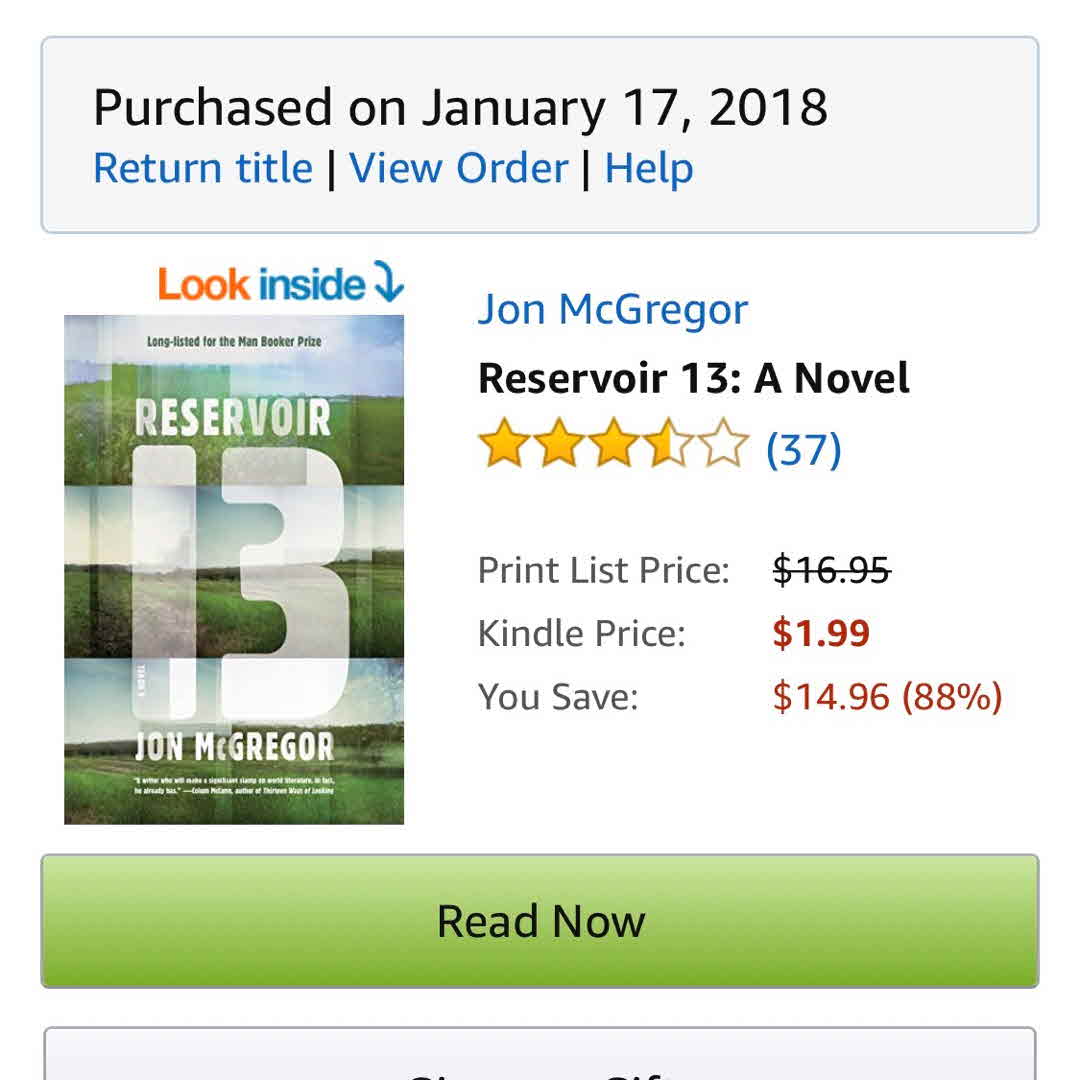1080x1080 pixels.
Task: Click the Purchased on January 17, 2018 text
Action: 460,107
